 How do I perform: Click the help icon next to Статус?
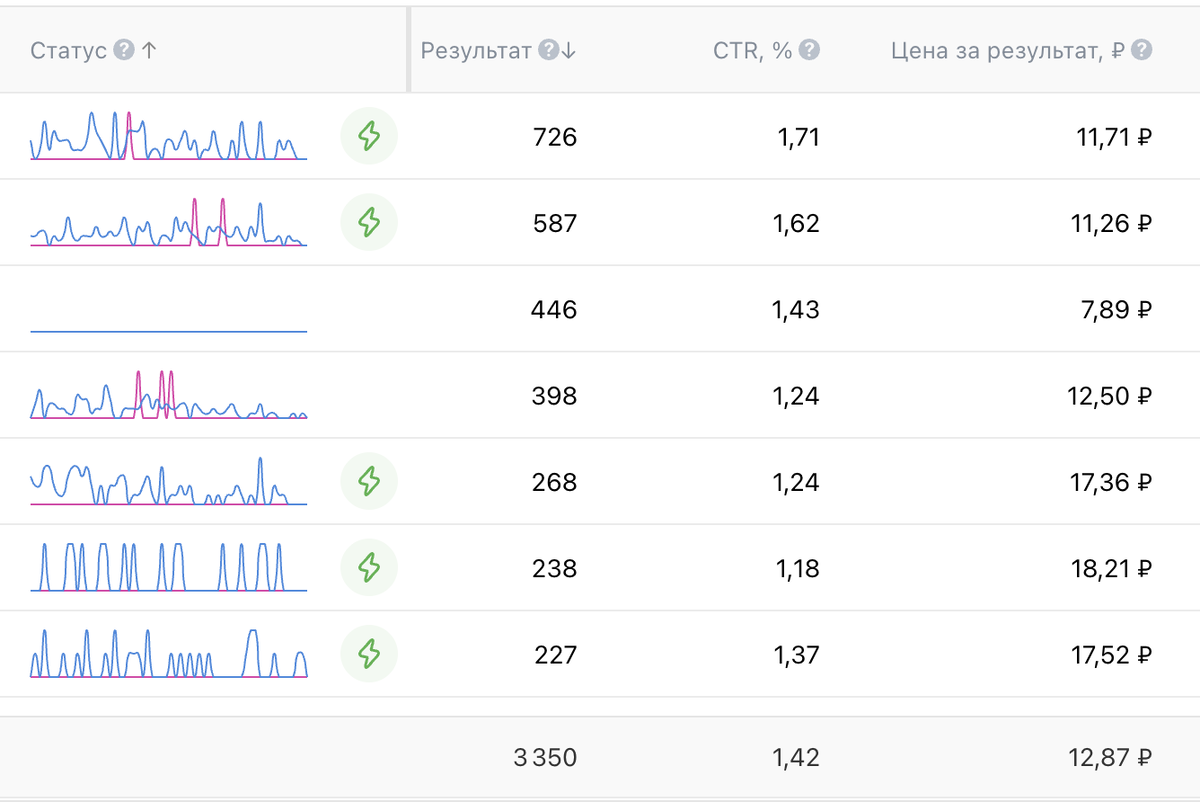tap(123, 50)
